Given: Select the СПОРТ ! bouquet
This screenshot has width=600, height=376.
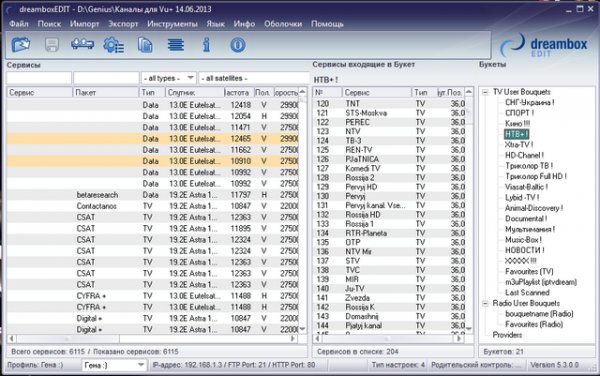Looking at the screenshot, I should [519, 113].
